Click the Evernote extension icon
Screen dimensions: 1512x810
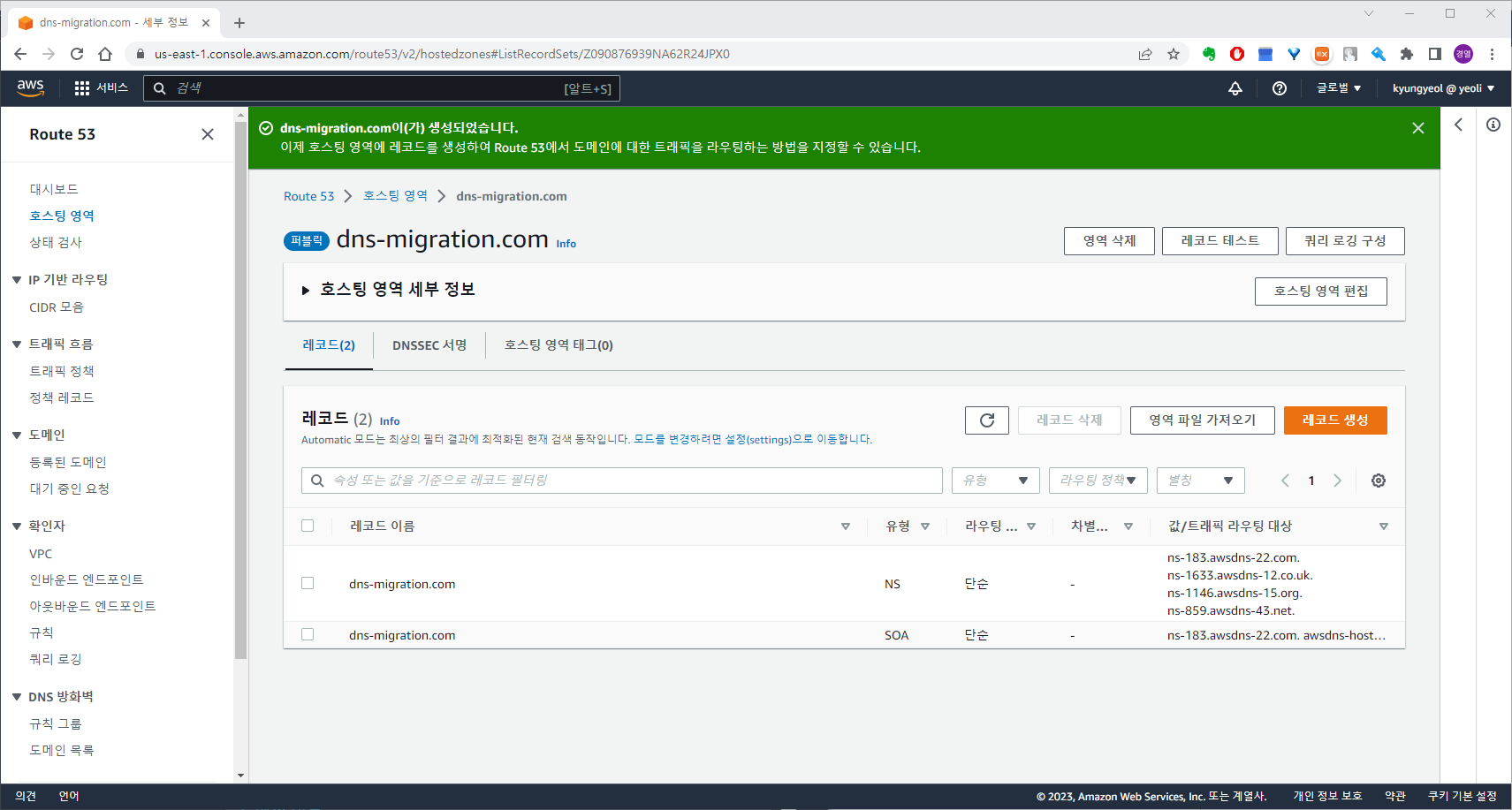click(1209, 54)
